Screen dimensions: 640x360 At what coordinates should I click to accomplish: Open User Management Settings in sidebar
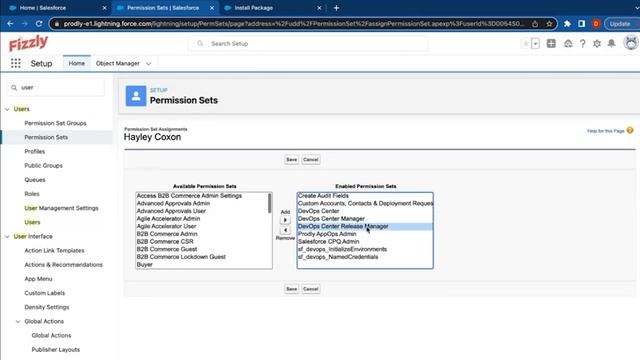click(61, 208)
